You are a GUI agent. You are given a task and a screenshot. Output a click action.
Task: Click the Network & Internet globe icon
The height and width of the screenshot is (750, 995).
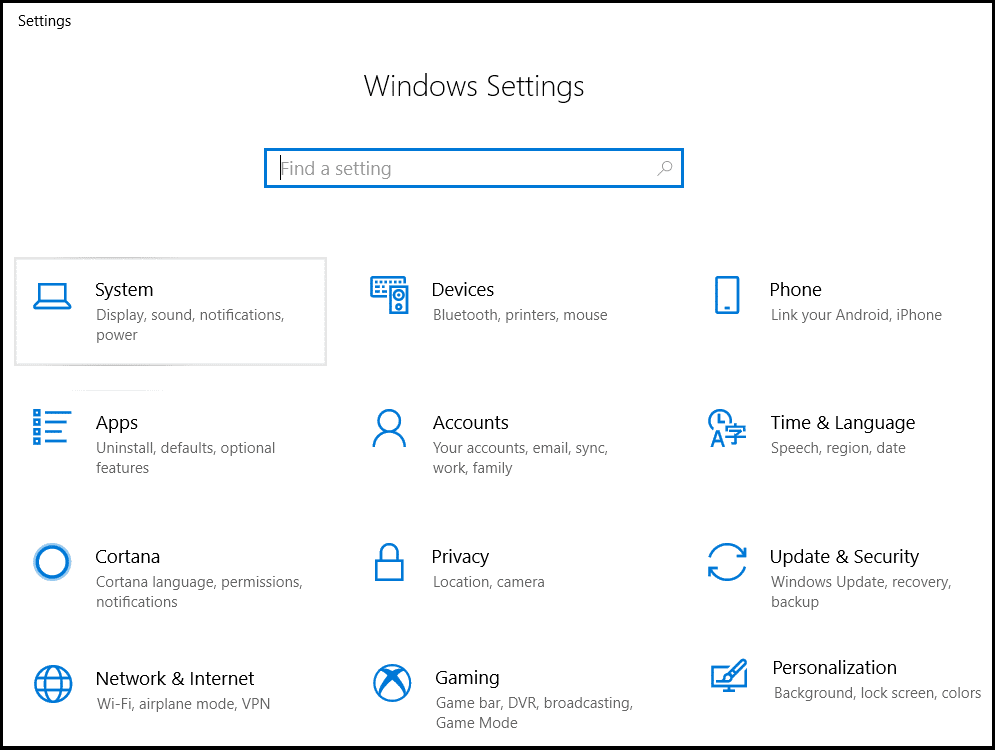pyautogui.click(x=52, y=684)
